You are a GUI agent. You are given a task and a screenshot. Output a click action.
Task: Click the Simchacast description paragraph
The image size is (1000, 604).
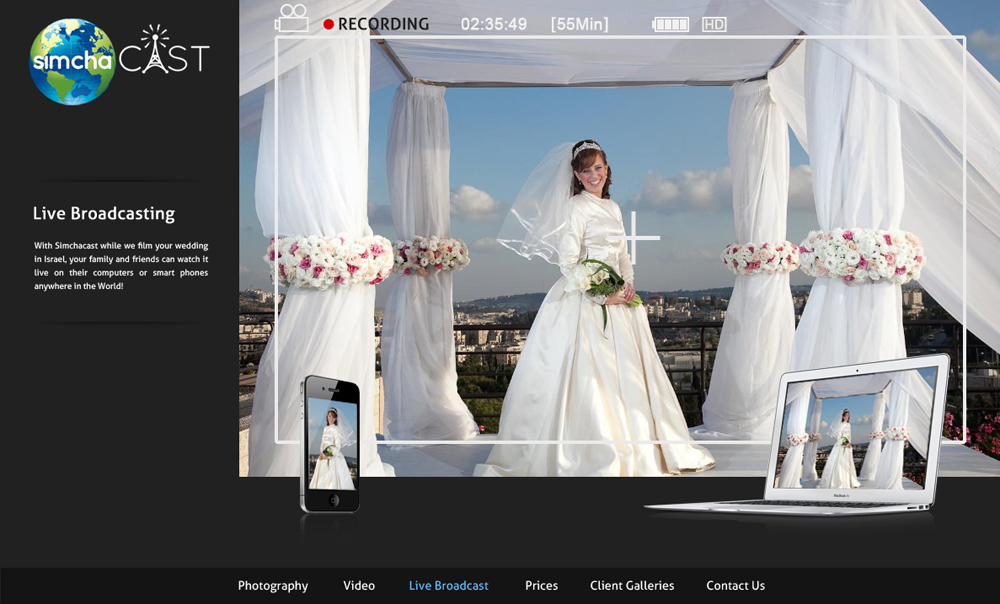click(121, 265)
